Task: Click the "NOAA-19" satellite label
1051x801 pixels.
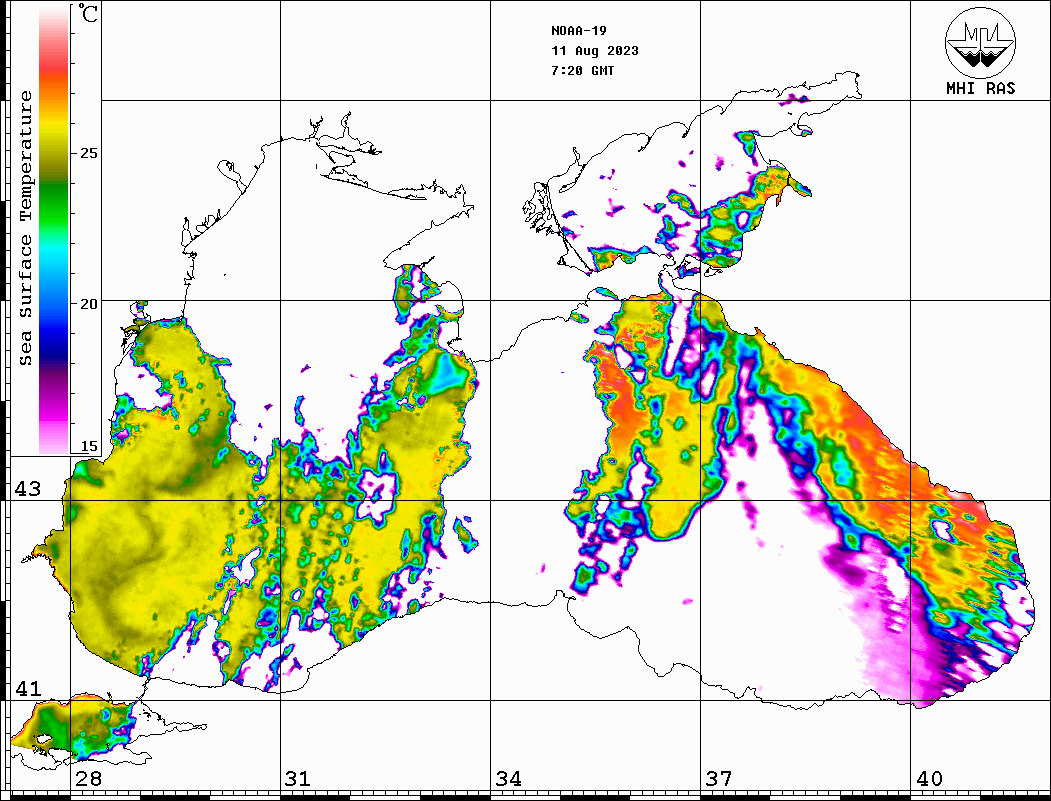Action: 578,31
